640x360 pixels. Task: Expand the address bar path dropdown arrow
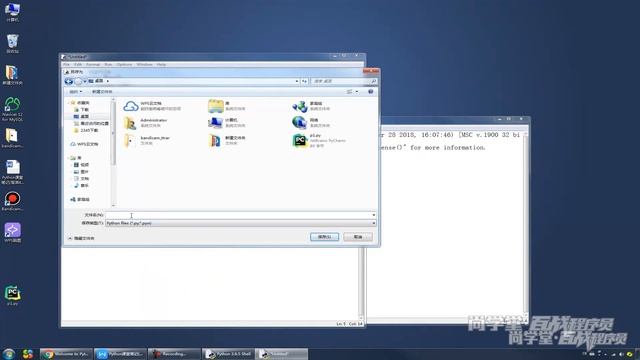coord(297,81)
